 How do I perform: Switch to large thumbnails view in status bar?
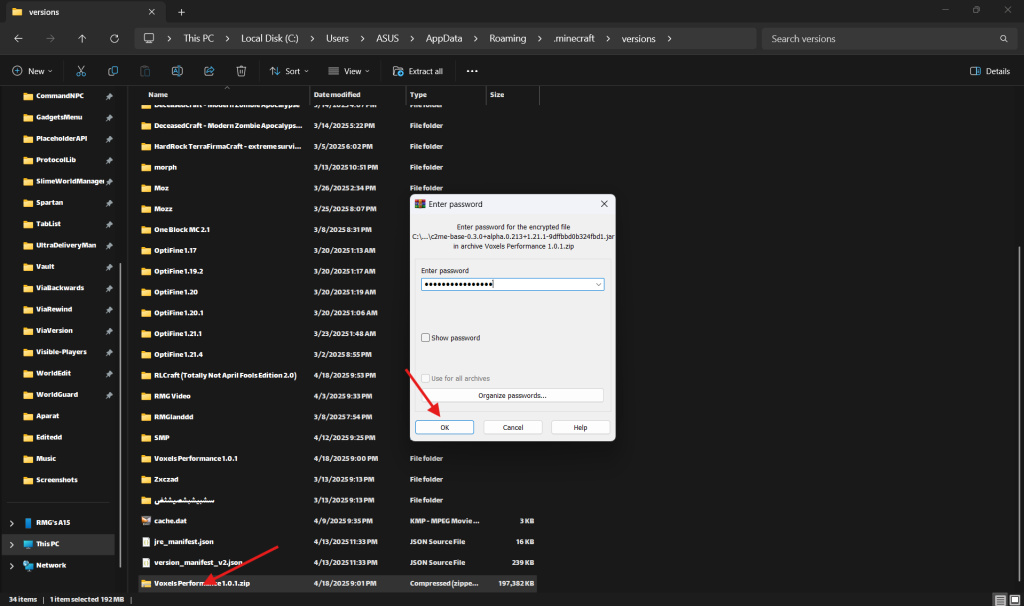1012,598
